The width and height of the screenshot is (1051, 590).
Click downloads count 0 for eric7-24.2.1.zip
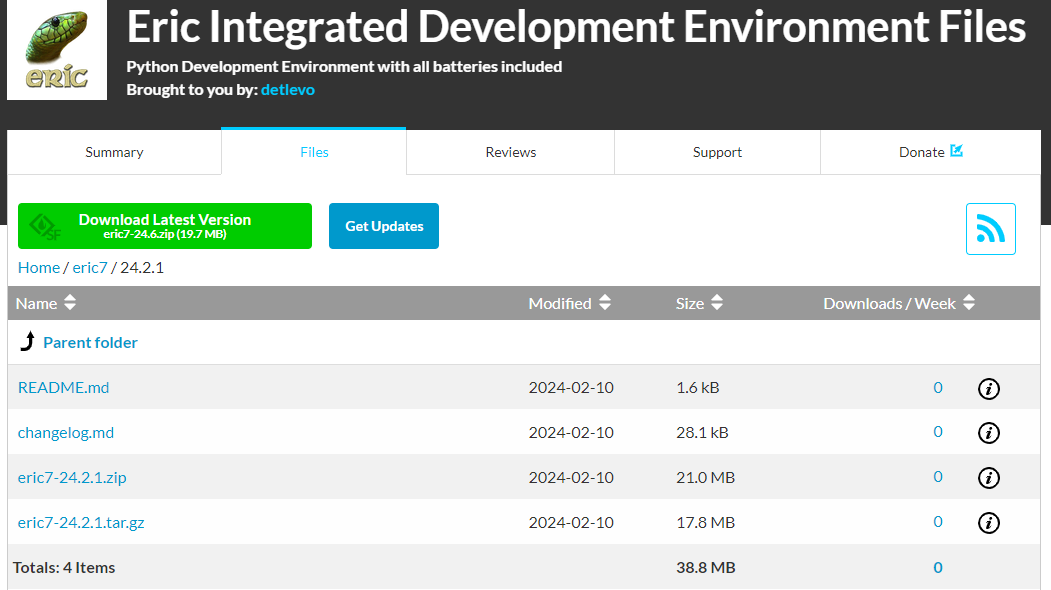(938, 477)
